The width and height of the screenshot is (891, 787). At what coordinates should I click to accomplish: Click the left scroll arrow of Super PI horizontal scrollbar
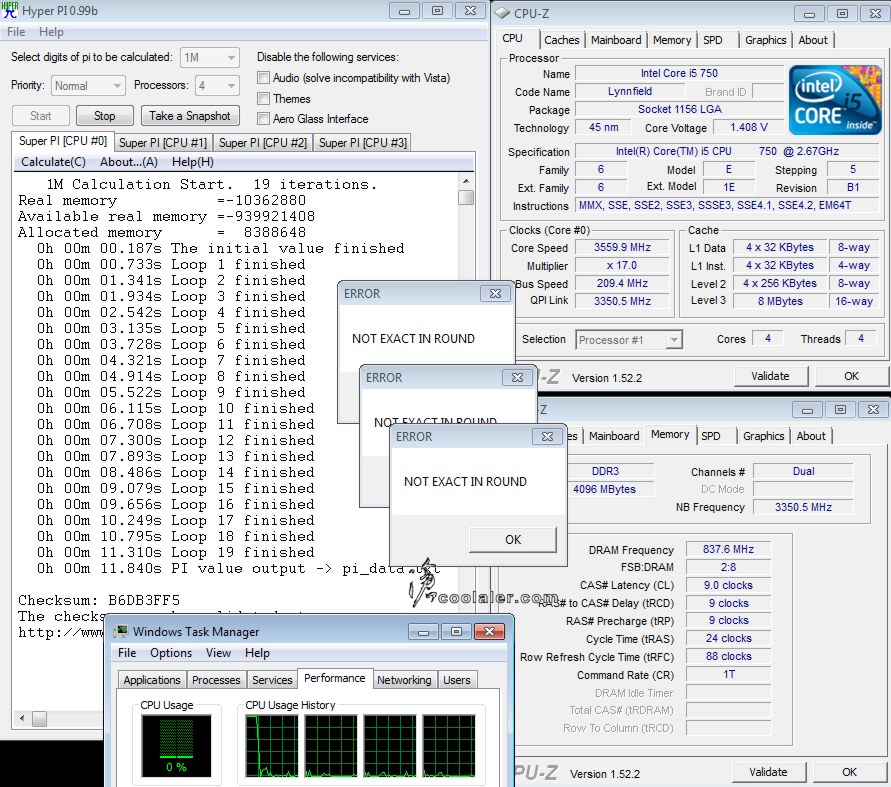click(x=22, y=718)
